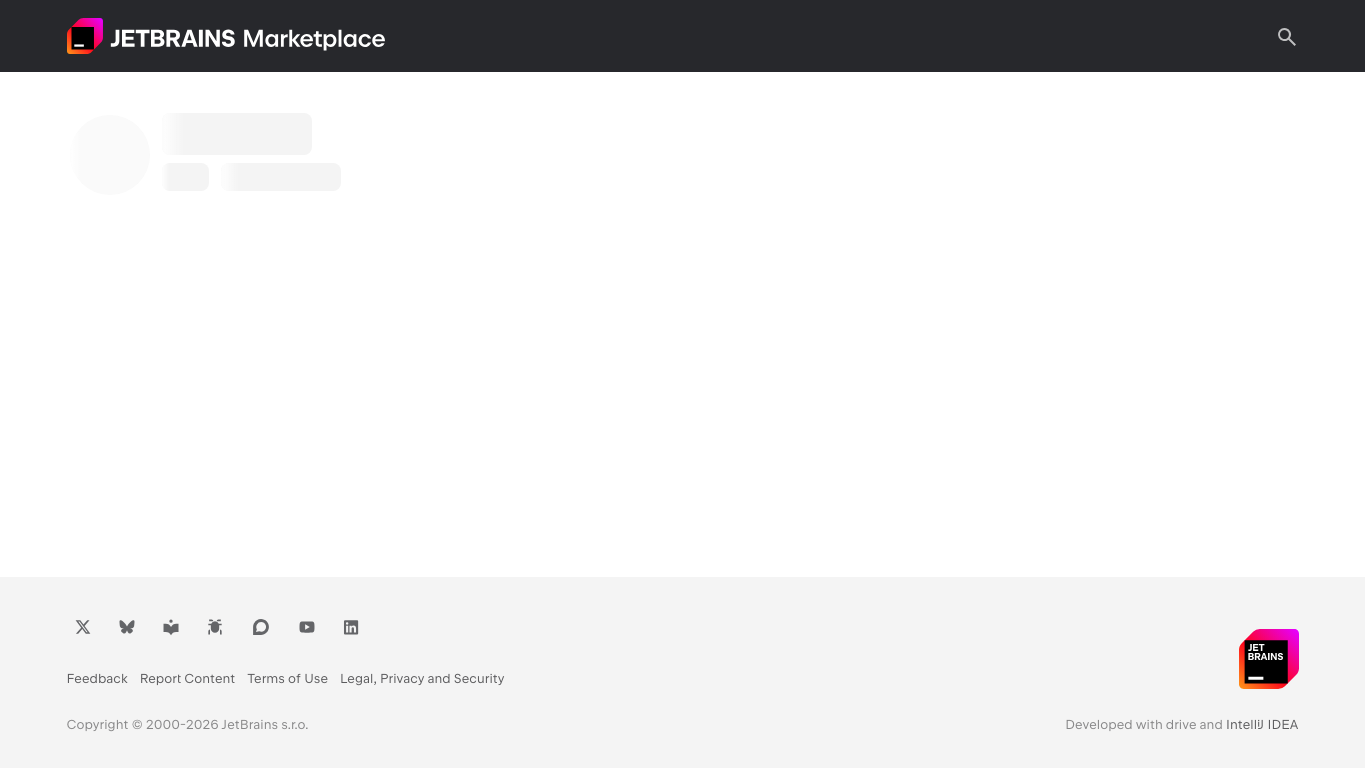This screenshot has width=1365, height=768.
Task: Open the search magnifier in header
Action: (1287, 37)
